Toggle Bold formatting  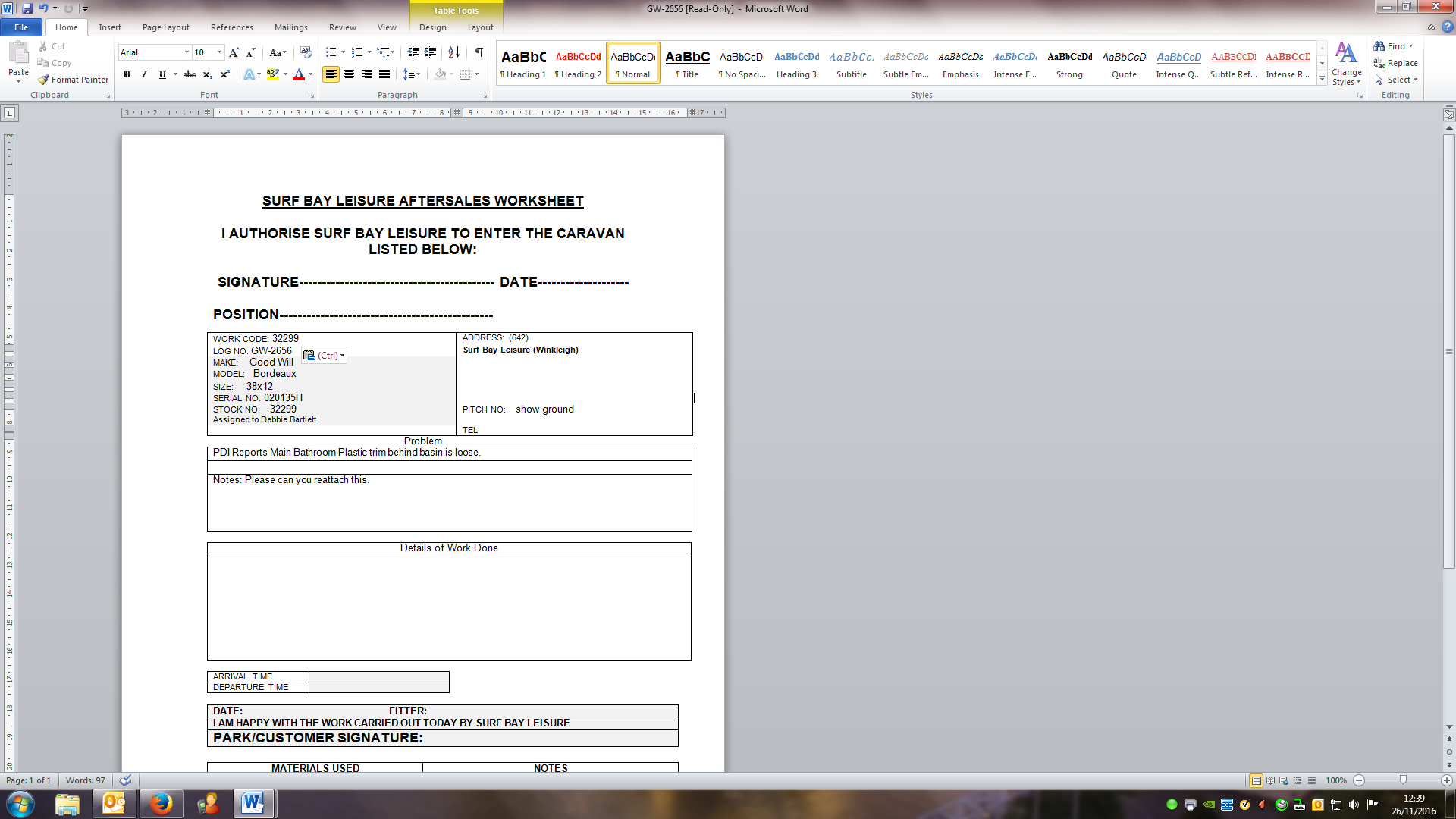[x=127, y=74]
